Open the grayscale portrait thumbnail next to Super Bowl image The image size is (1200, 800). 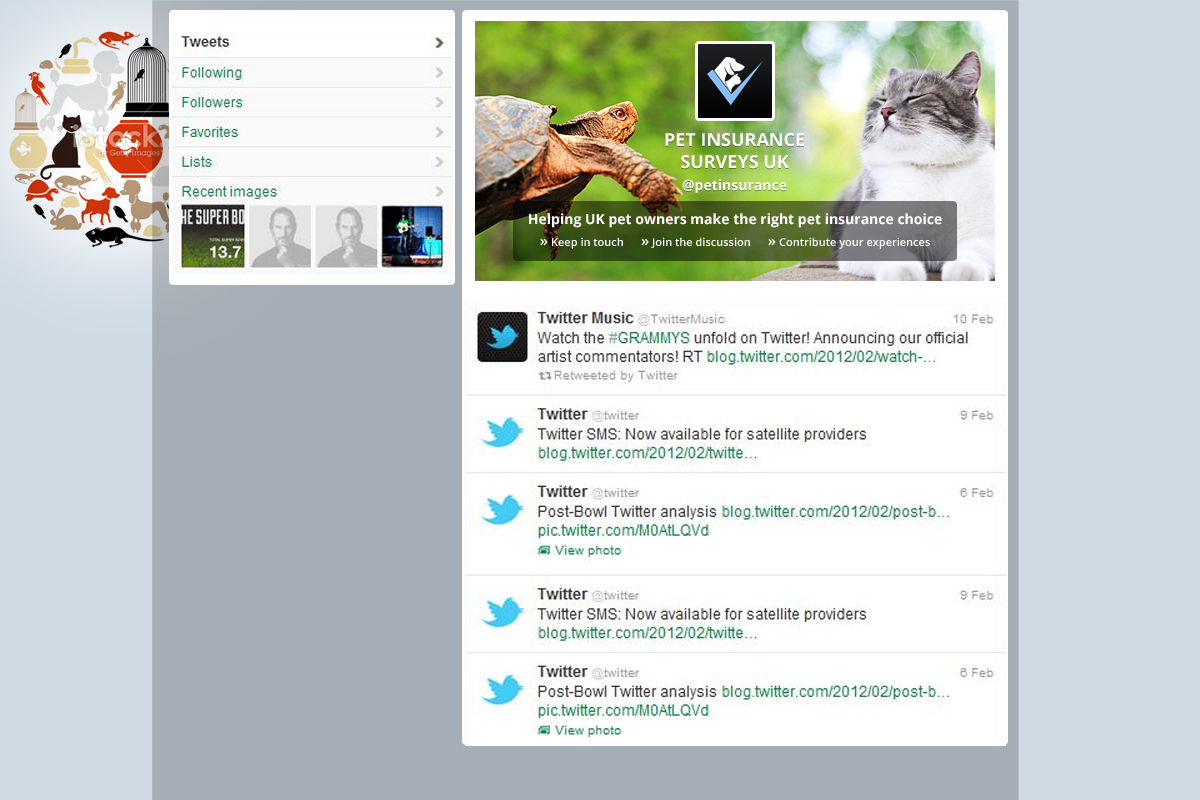coord(280,237)
